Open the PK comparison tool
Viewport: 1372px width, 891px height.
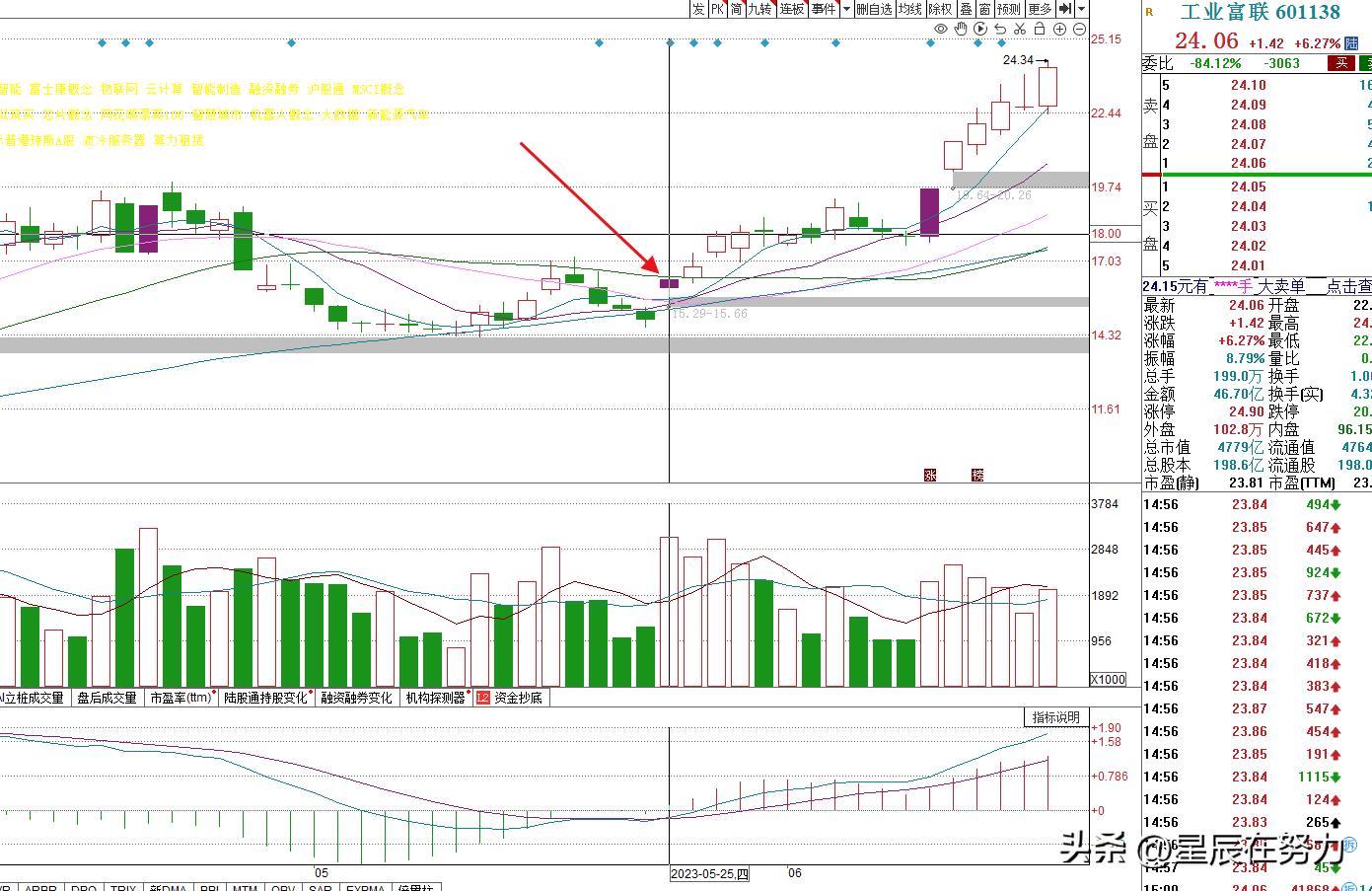pyautogui.click(x=717, y=9)
